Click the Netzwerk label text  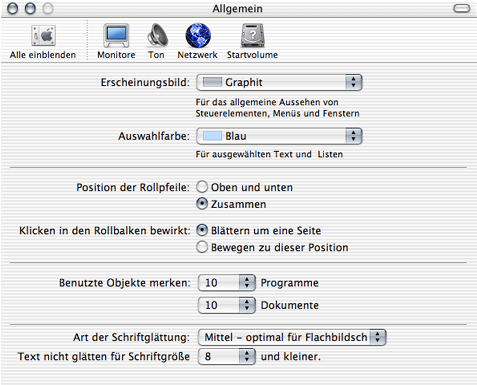pos(197,55)
